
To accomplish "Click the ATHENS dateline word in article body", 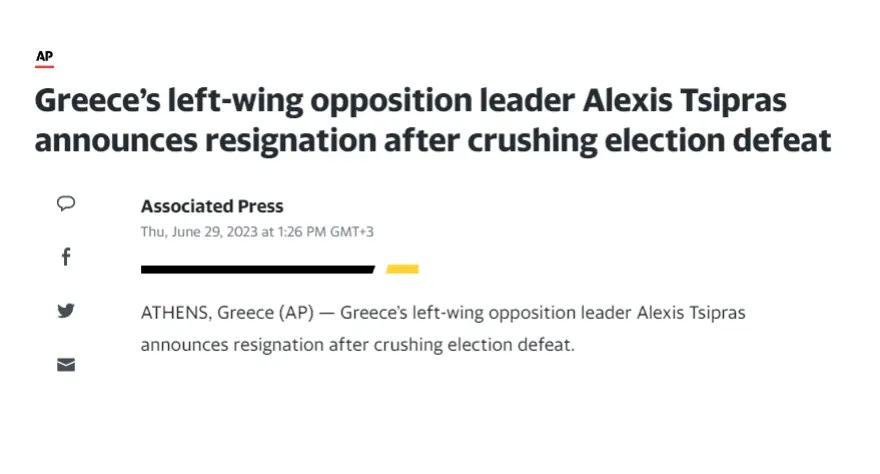I will click(175, 312).
